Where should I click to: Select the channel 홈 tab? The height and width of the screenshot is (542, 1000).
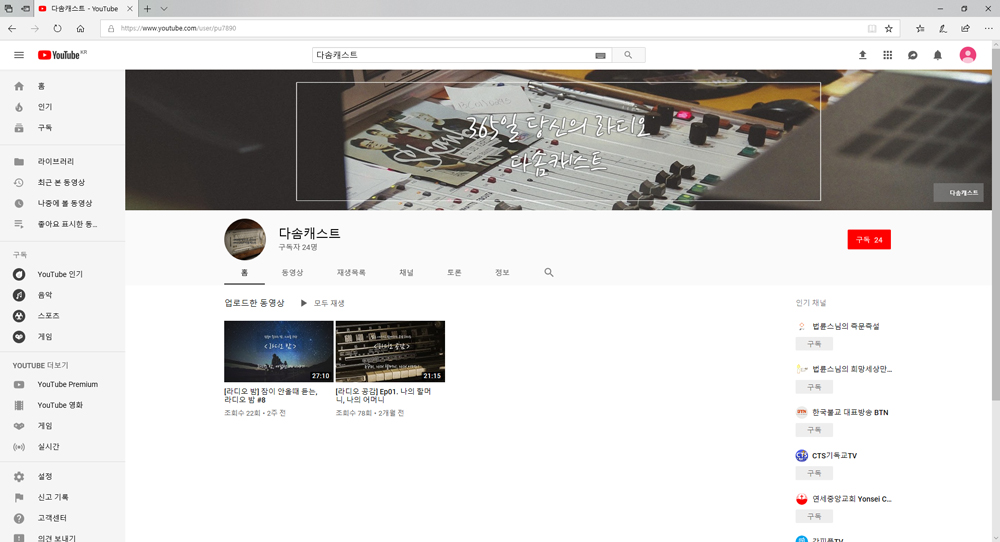click(244, 272)
